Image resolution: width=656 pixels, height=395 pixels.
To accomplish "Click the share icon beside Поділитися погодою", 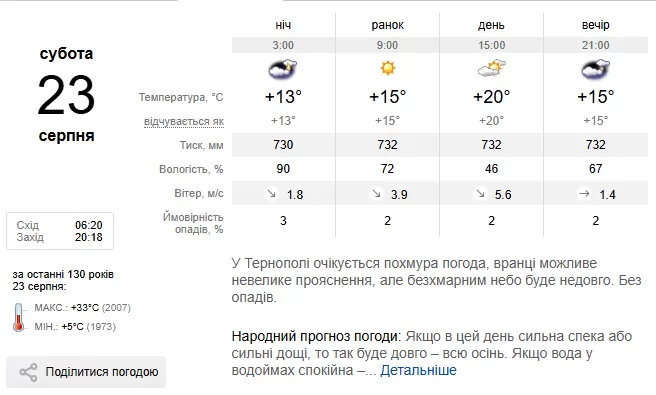I will pyautogui.click(x=28, y=372).
